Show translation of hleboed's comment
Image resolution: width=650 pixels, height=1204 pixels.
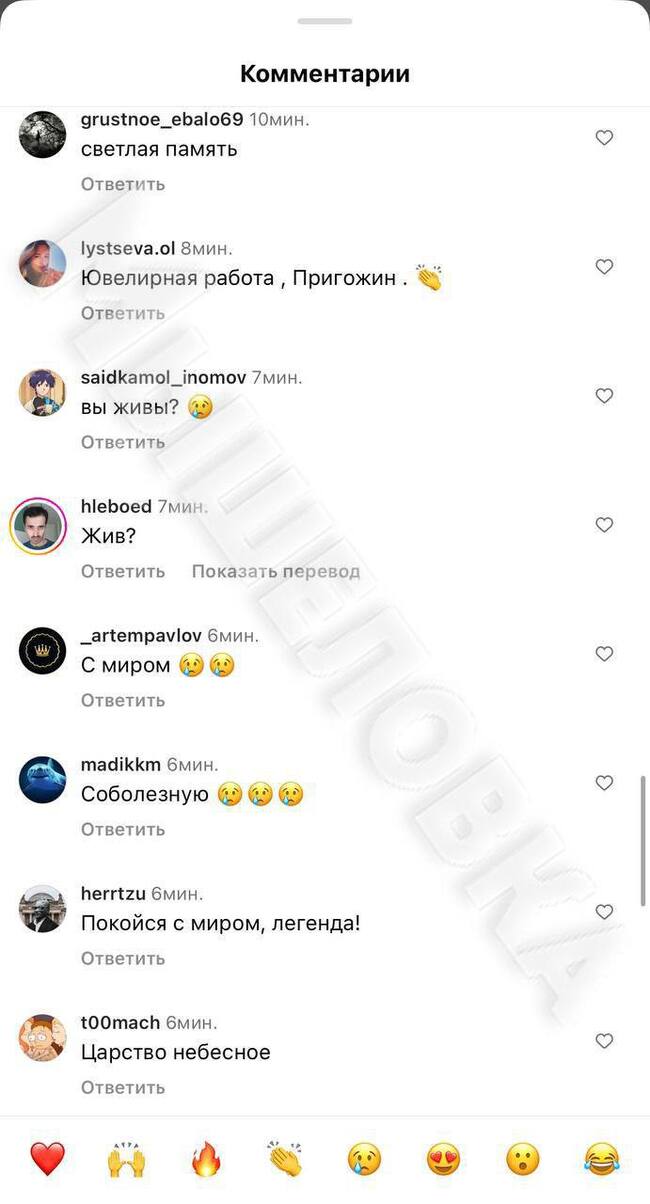click(x=275, y=571)
